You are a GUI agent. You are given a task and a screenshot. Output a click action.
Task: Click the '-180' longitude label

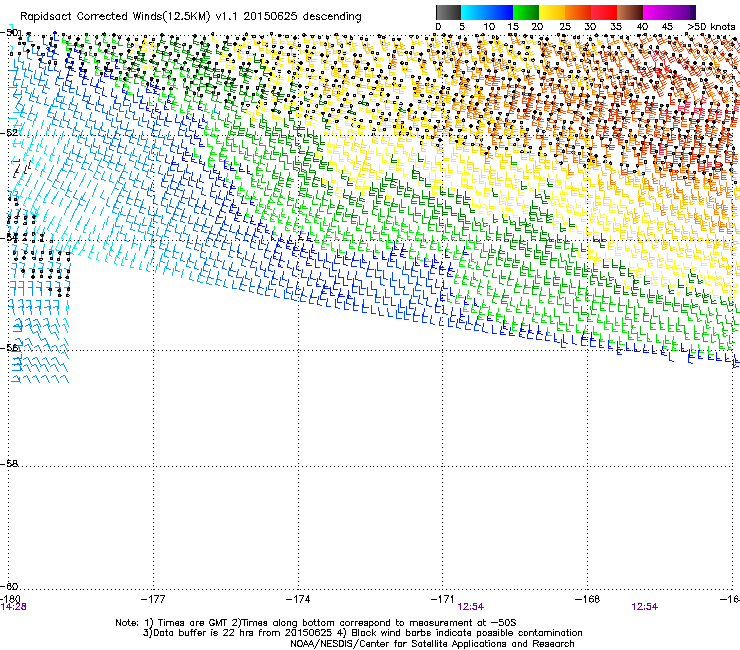pyautogui.click(x=10, y=599)
